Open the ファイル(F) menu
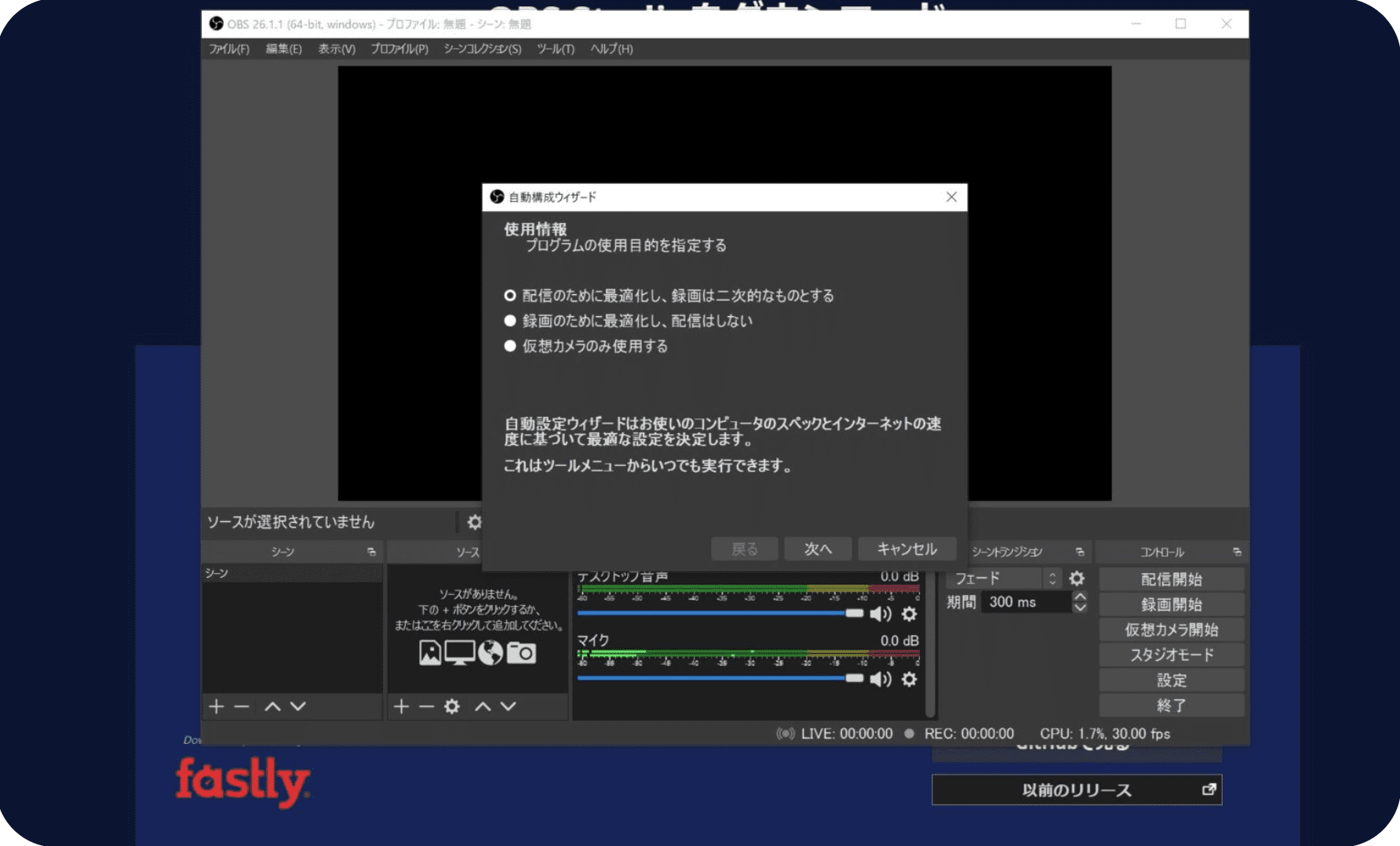The image size is (1400, 846). (x=229, y=49)
